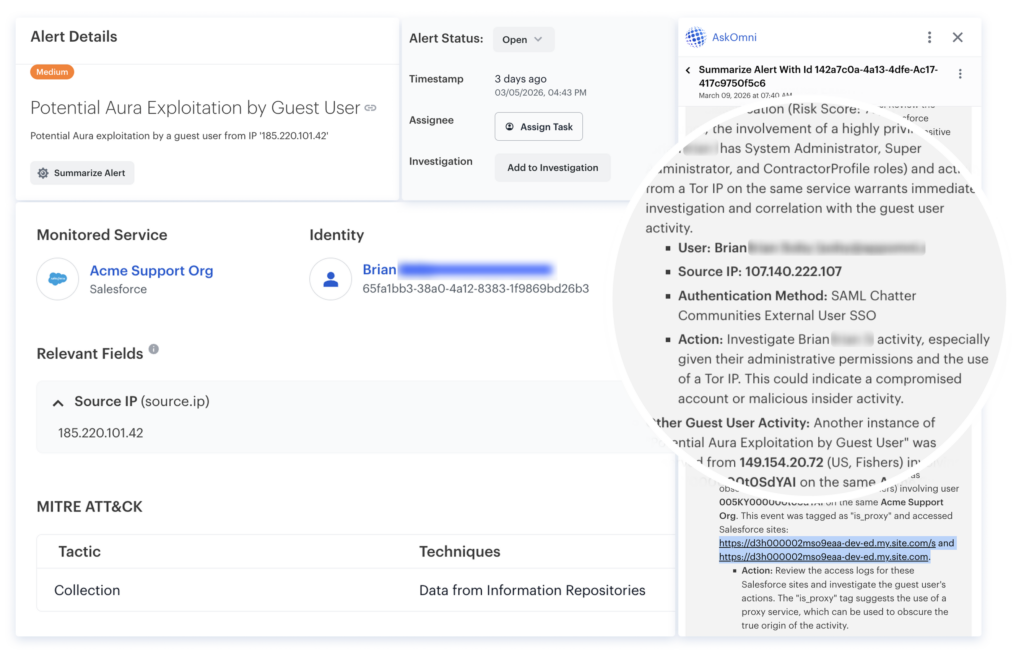Close the AskOmni panel

point(957,37)
